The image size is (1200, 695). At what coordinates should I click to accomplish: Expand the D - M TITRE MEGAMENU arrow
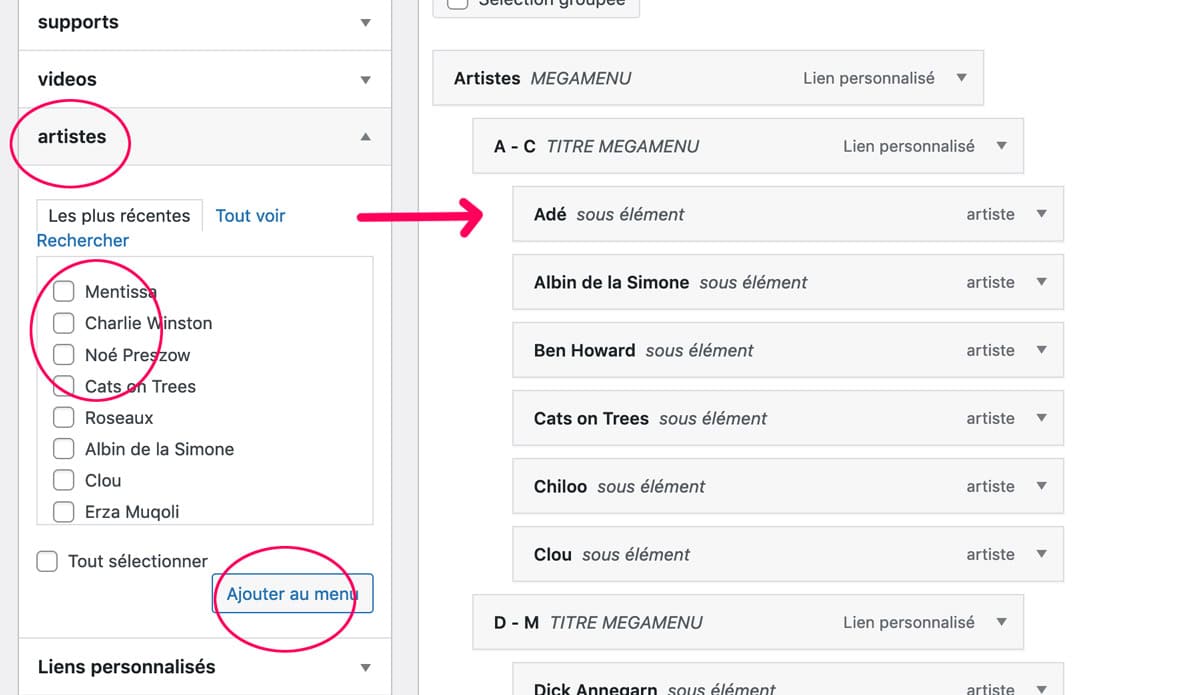[x=1001, y=622]
